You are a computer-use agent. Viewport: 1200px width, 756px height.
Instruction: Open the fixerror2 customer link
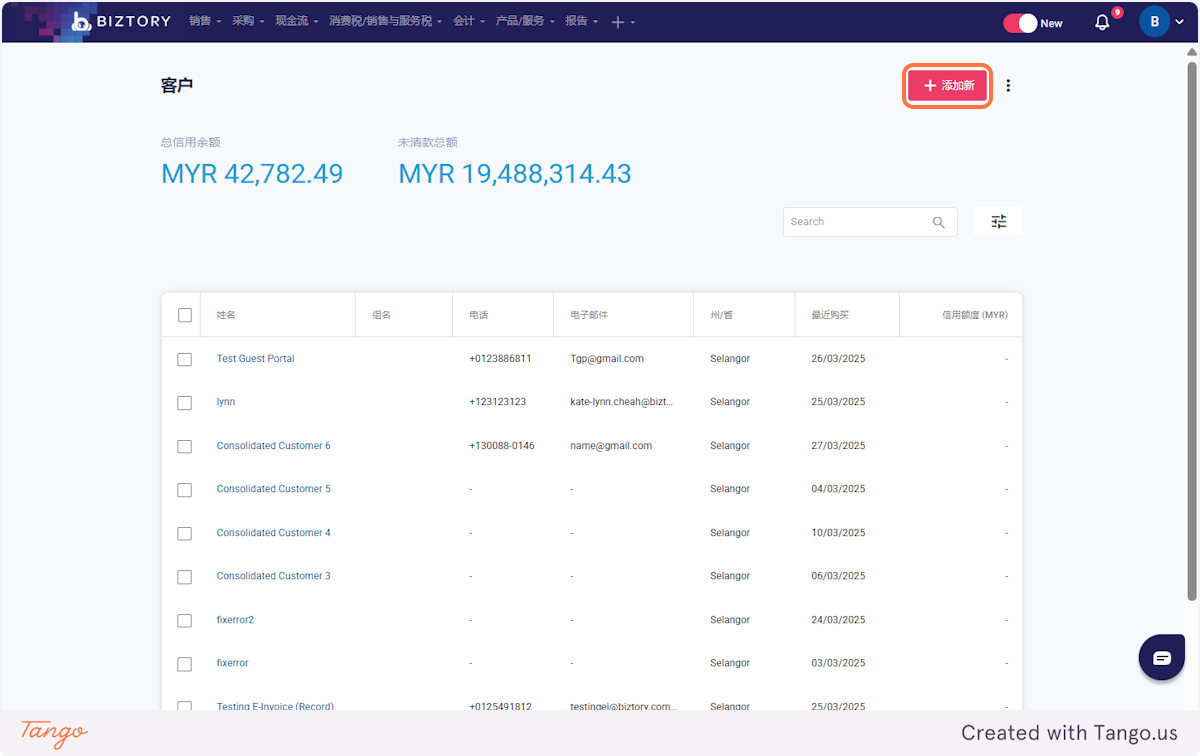[235, 620]
